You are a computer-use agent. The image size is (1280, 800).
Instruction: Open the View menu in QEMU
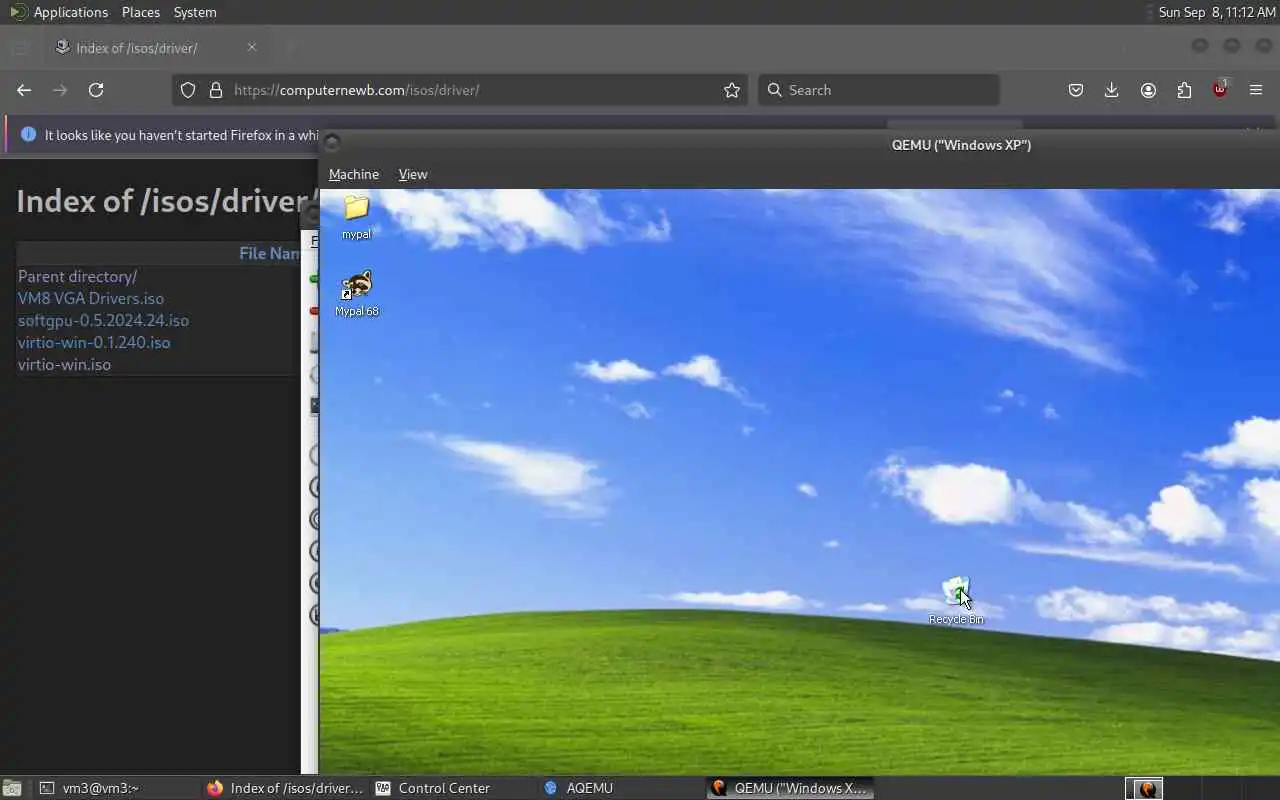tap(413, 174)
